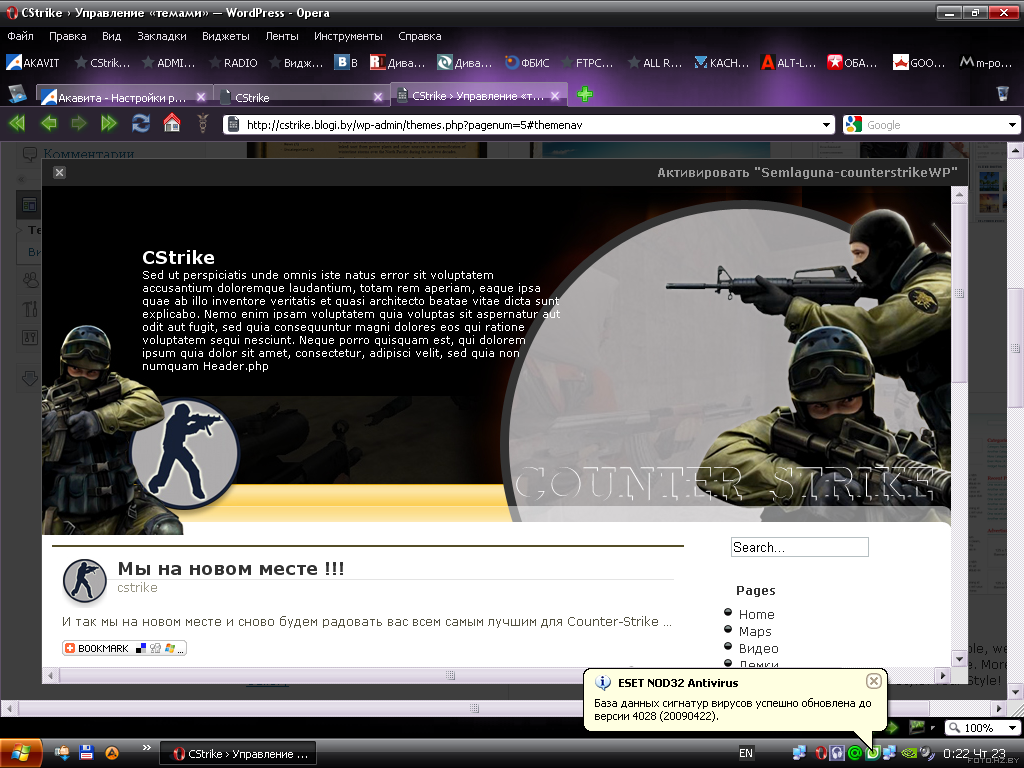This screenshot has width=1024, height=768.
Task: Reload the page with the Reload icon
Action: pos(140,123)
